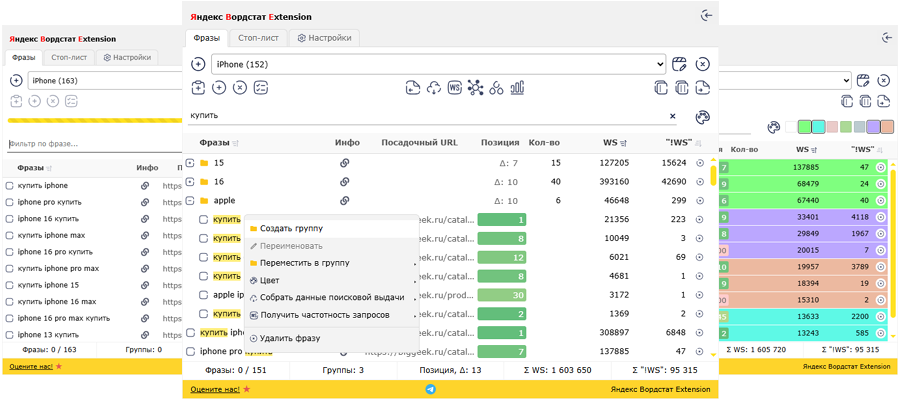
Task: Select checkbox for 'iphone 13 купить' phrase
Action: click(x=10, y=334)
